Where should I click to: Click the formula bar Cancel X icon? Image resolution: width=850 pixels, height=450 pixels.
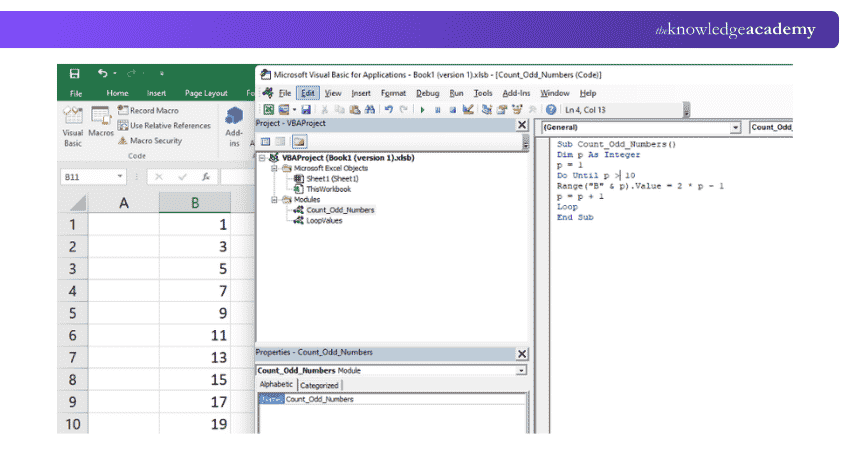pos(158,177)
